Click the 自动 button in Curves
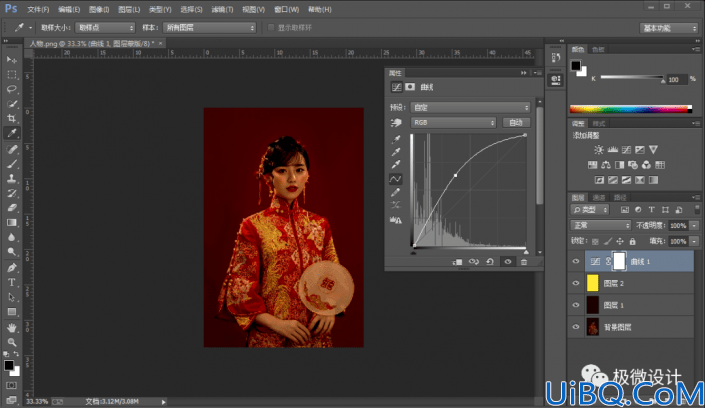705x408 pixels. 516,123
